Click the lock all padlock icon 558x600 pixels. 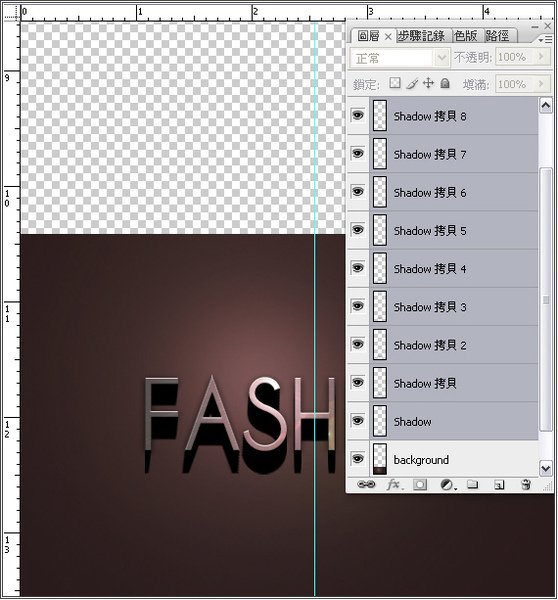point(445,83)
